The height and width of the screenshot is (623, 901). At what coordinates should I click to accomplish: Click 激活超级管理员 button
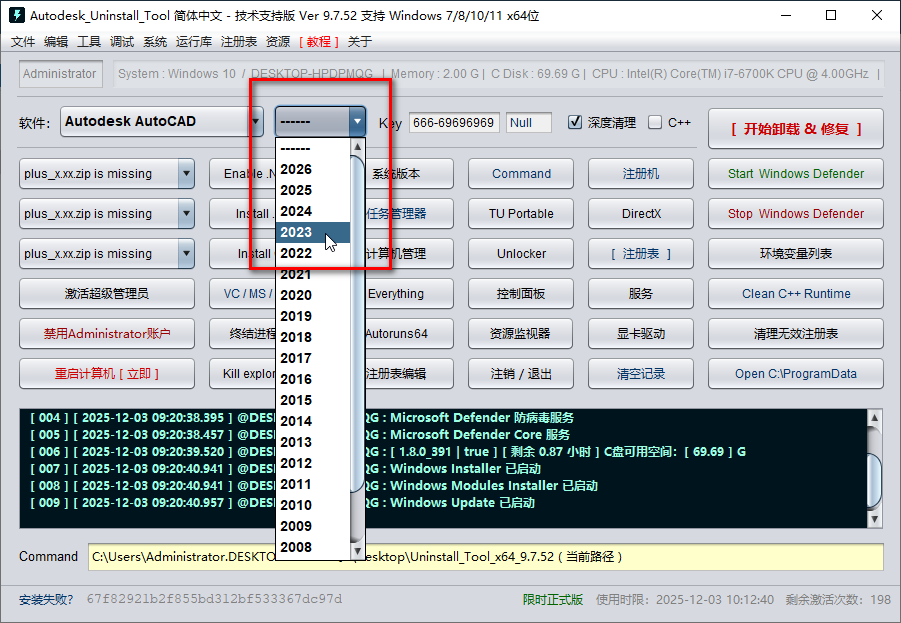coord(107,294)
